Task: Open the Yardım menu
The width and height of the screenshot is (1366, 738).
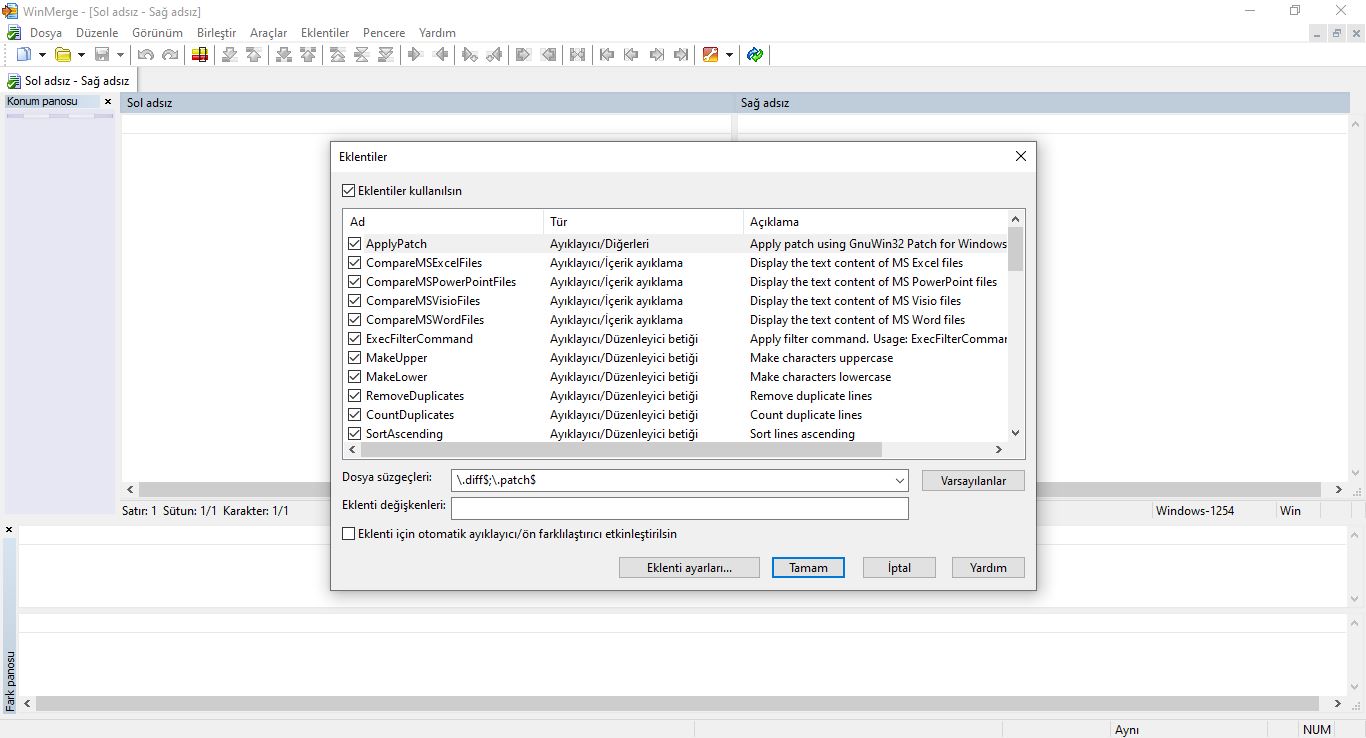Action: click(437, 33)
